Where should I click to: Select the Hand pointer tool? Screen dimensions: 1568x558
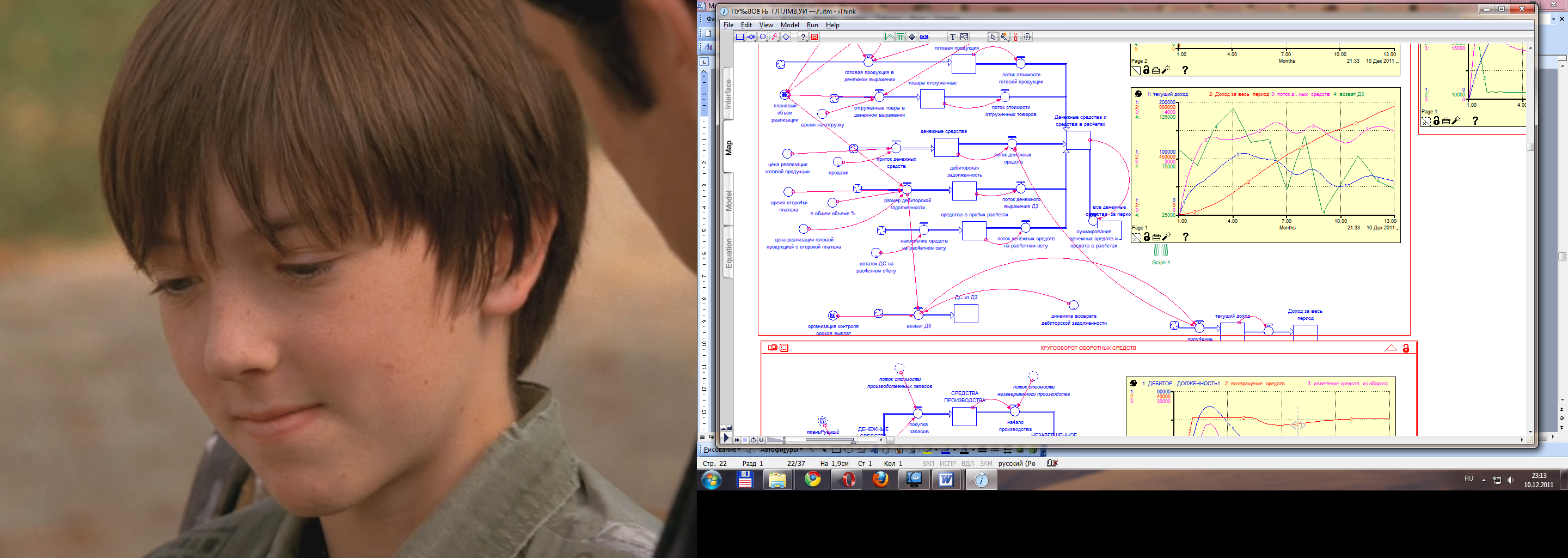pos(994,37)
